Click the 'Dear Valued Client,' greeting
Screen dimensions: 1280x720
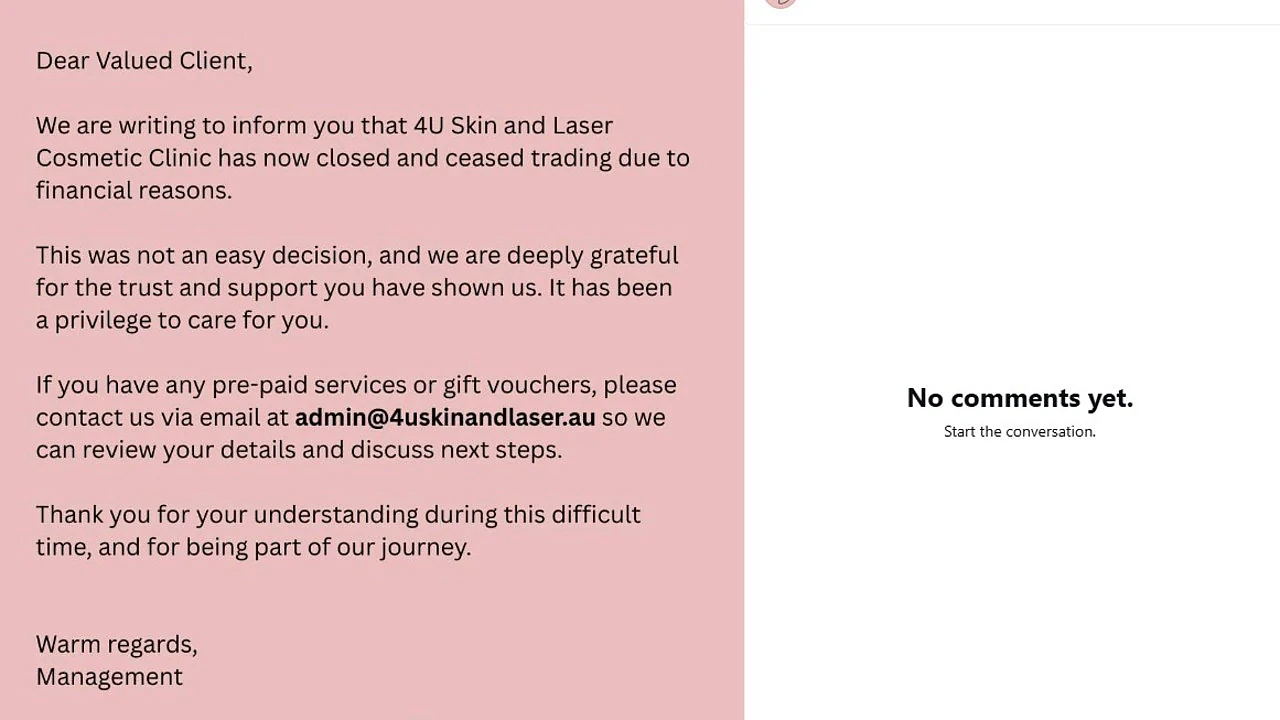[144, 61]
